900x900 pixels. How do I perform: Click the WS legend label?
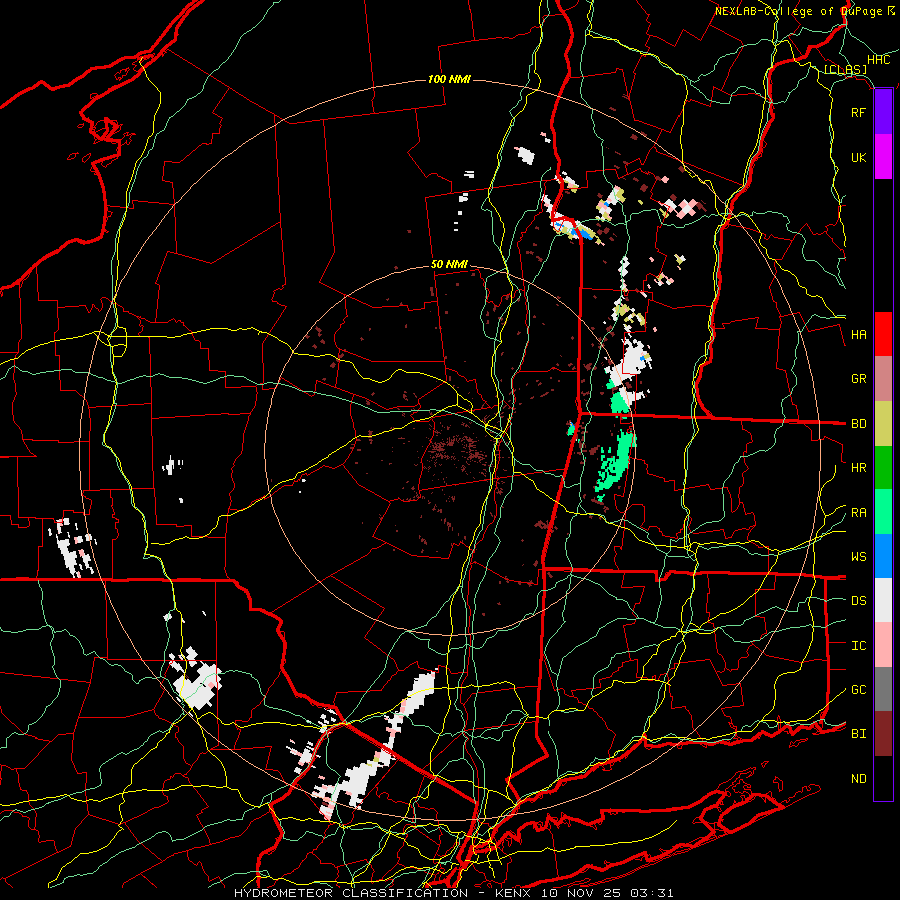(x=858, y=557)
